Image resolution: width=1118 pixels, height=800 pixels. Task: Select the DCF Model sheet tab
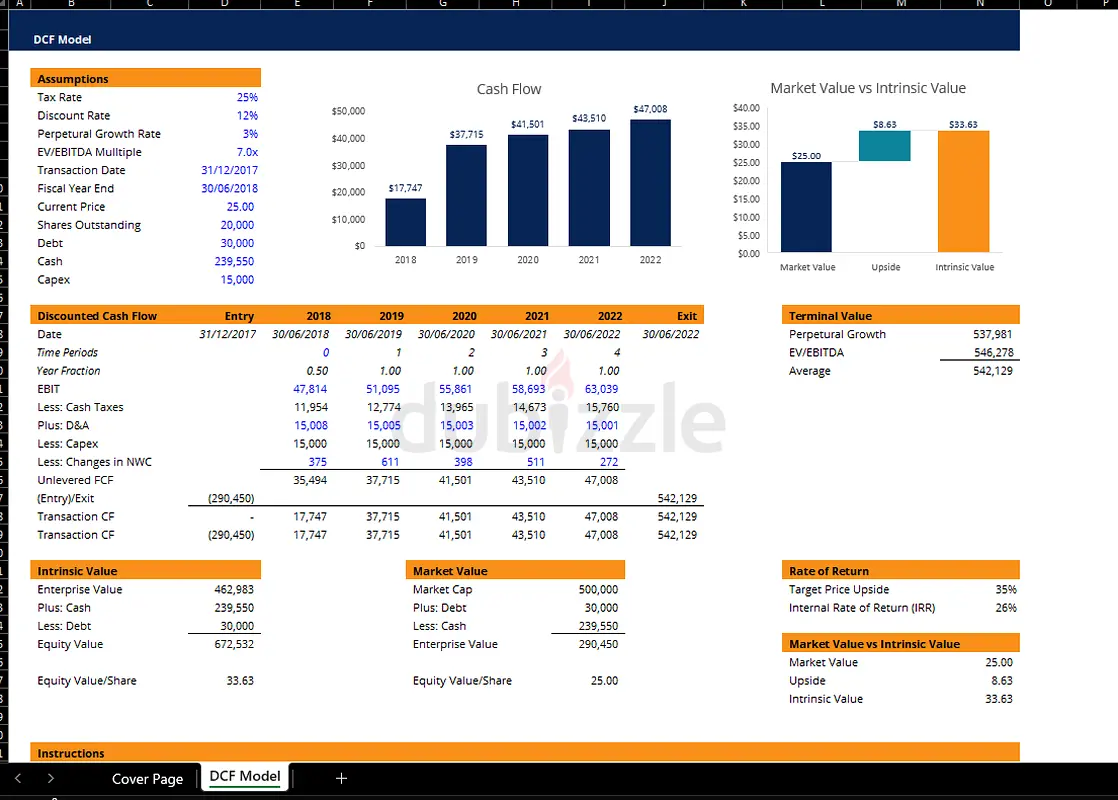(245, 777)
